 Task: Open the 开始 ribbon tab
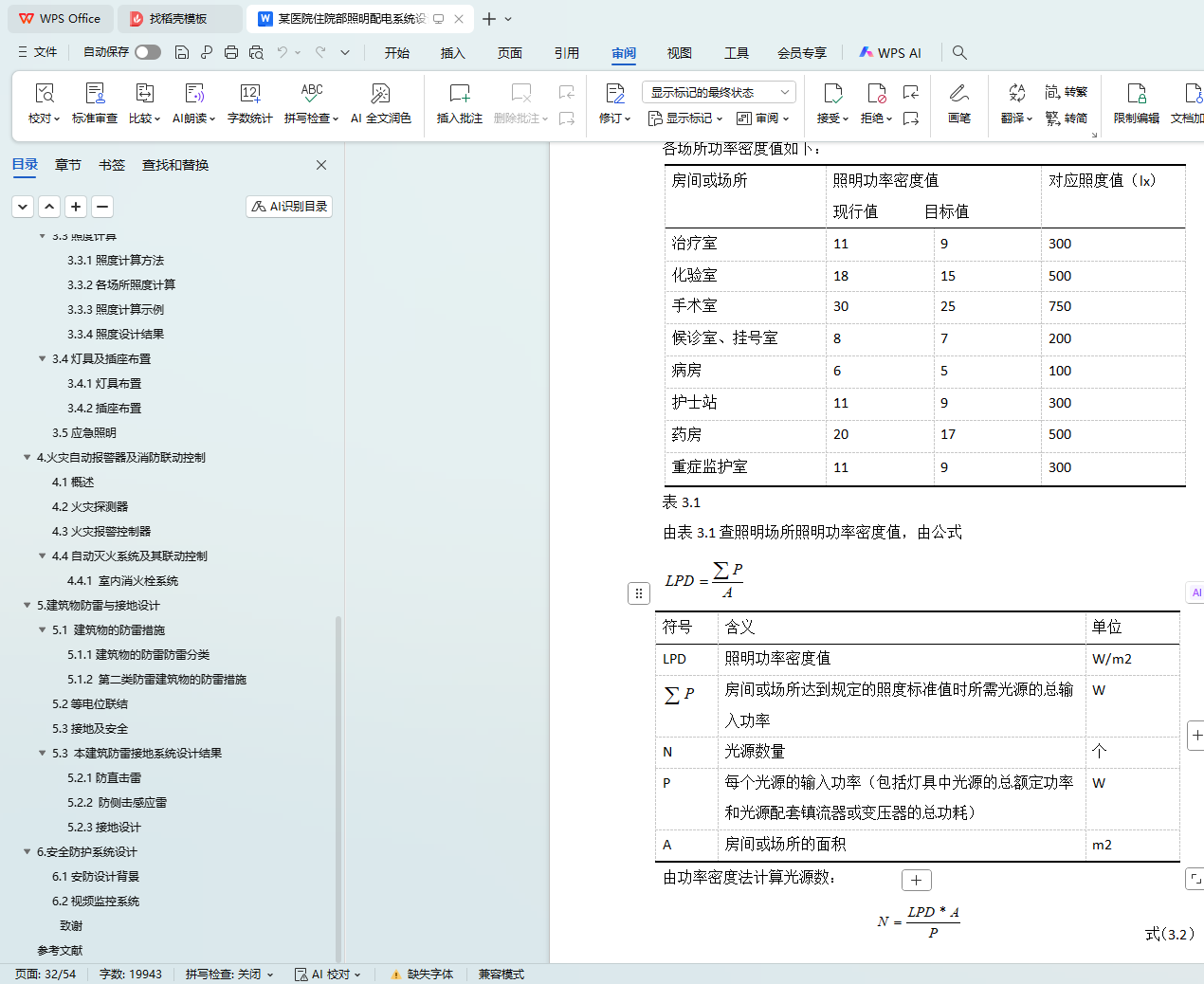(397, 53)
